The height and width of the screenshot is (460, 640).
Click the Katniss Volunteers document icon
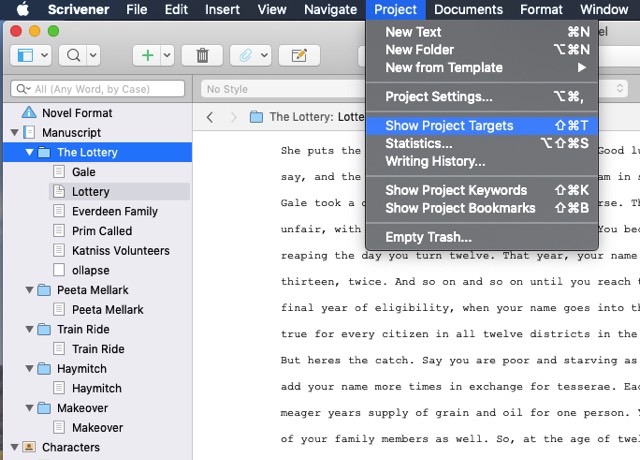coord(59,250)
